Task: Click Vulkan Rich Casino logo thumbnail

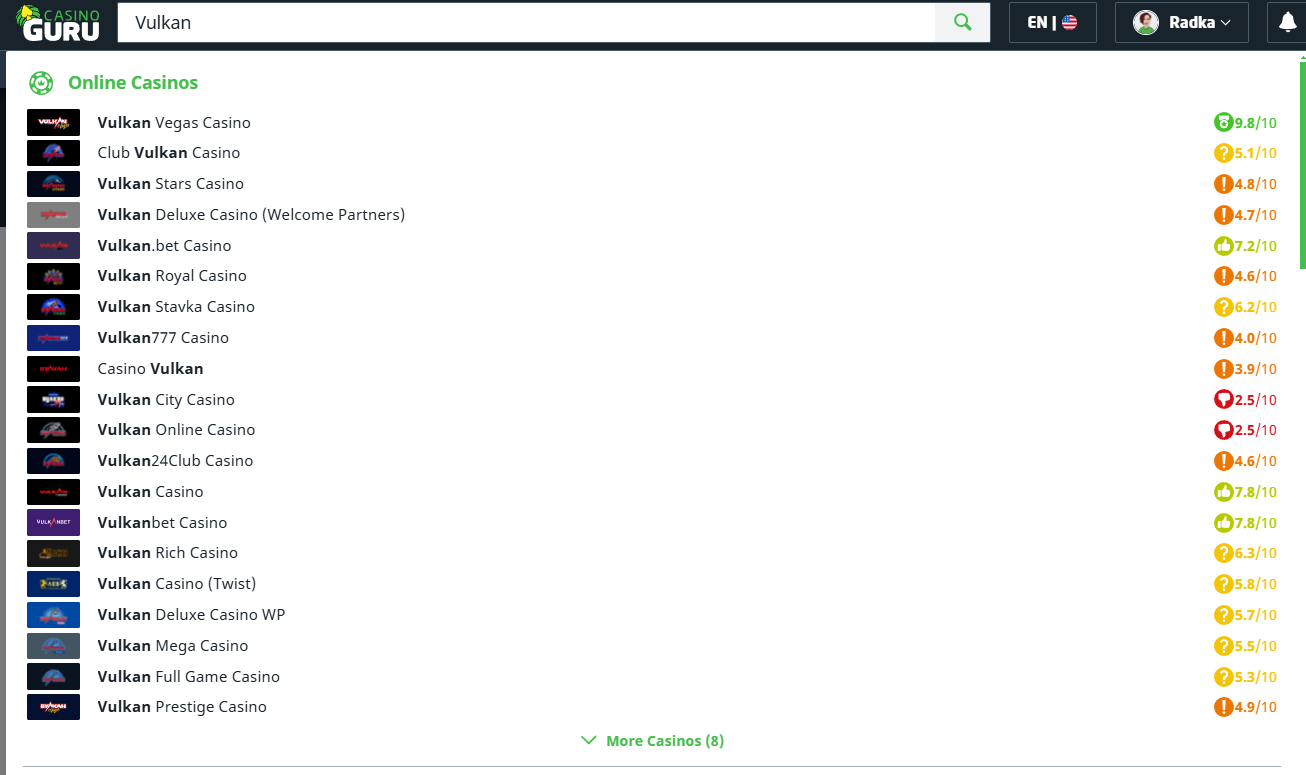Action: 53,553
